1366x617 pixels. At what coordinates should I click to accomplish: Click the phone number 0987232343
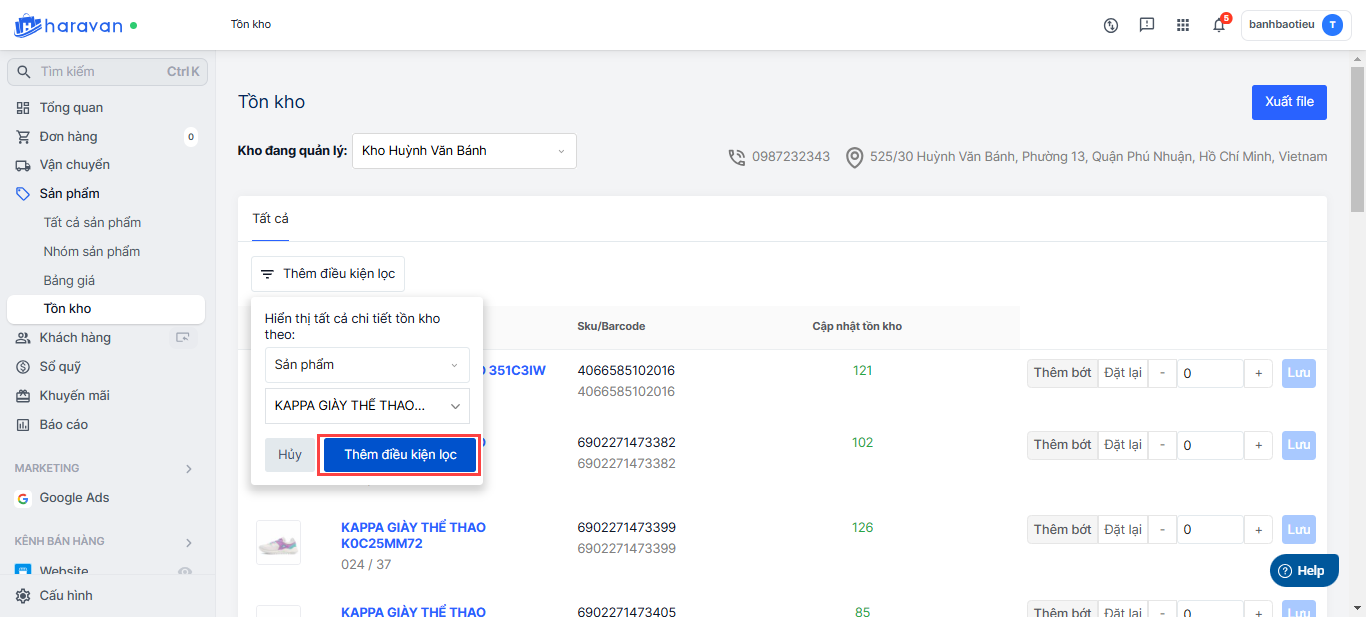coord(791,157)
